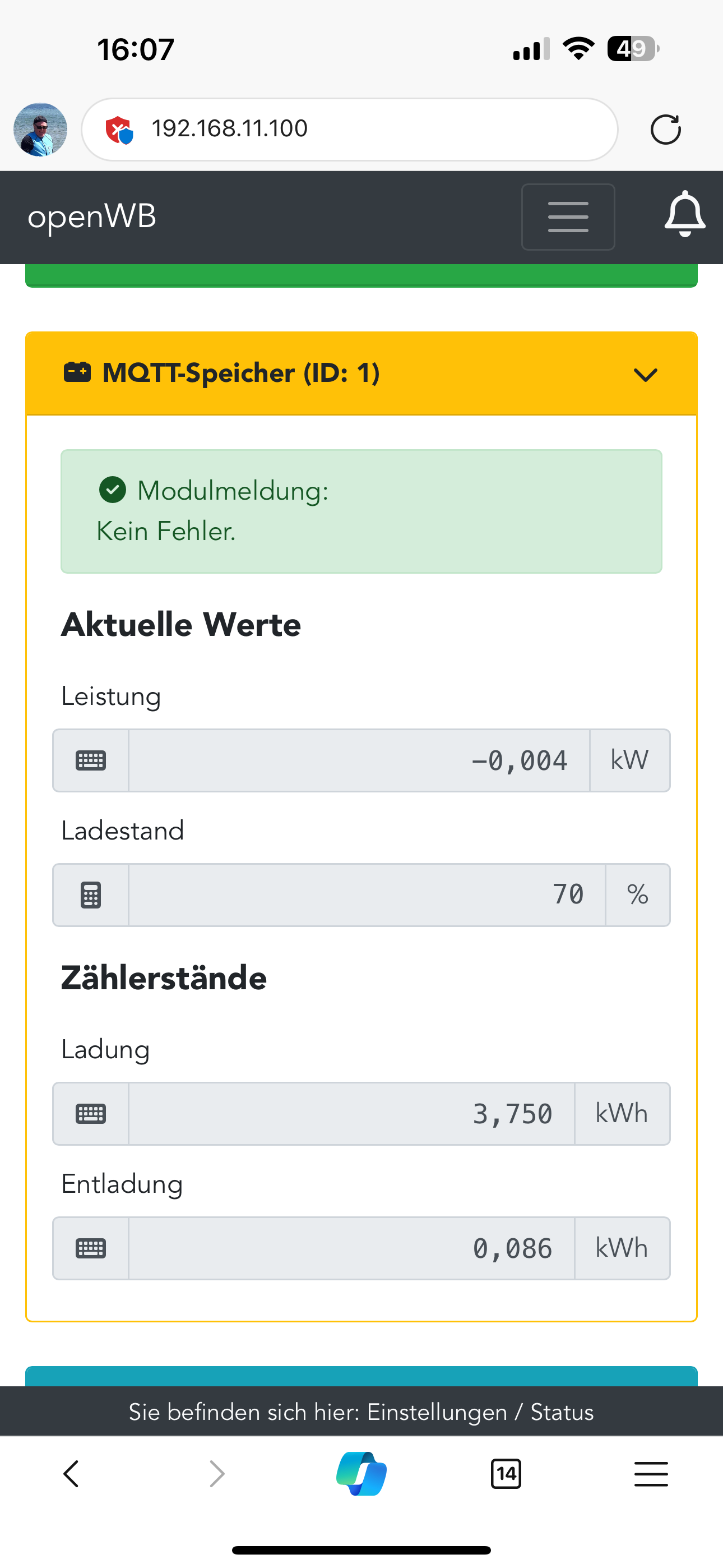Click the keyboard icon beside Entladung field
The image size is (723, 1568).
point(91,1248)
